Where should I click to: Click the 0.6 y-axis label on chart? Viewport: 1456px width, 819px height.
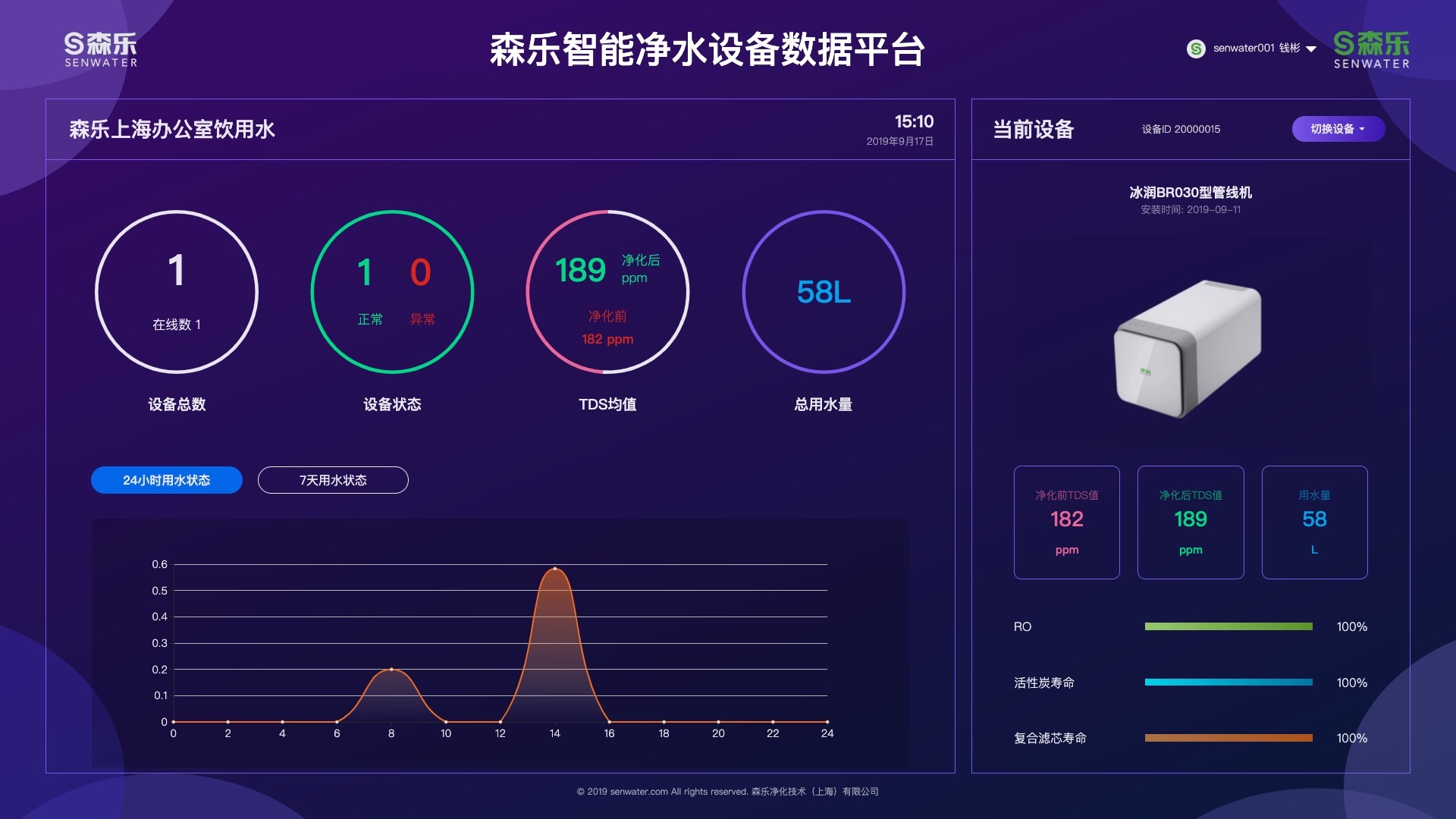pyautogui.click(x=159, y=564)
